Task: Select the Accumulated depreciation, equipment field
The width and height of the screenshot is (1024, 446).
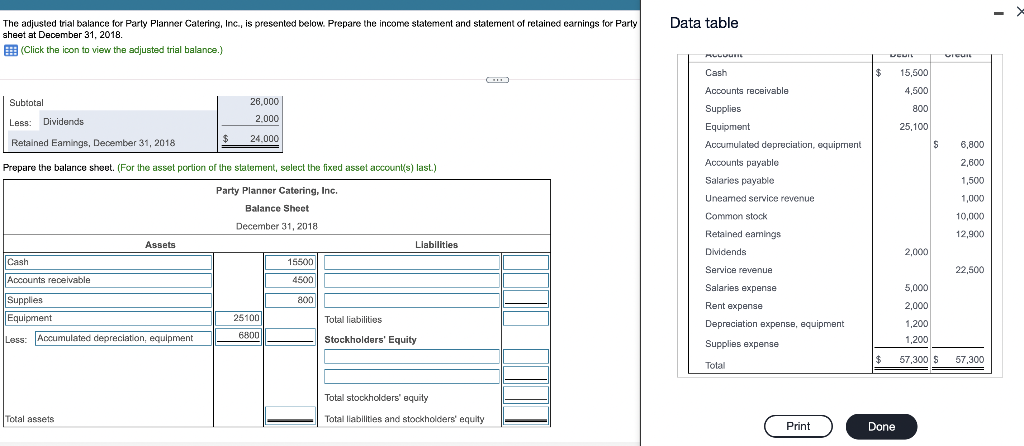Action: pyautogui.click(x=123, y=338)
